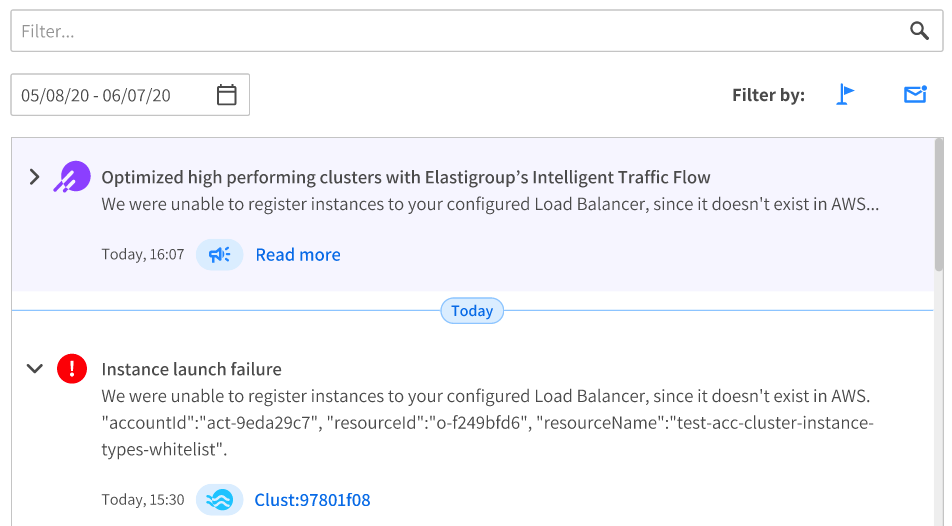Click the notification list vertical scrollbar
952x526 pixels.
click(938, 205)
